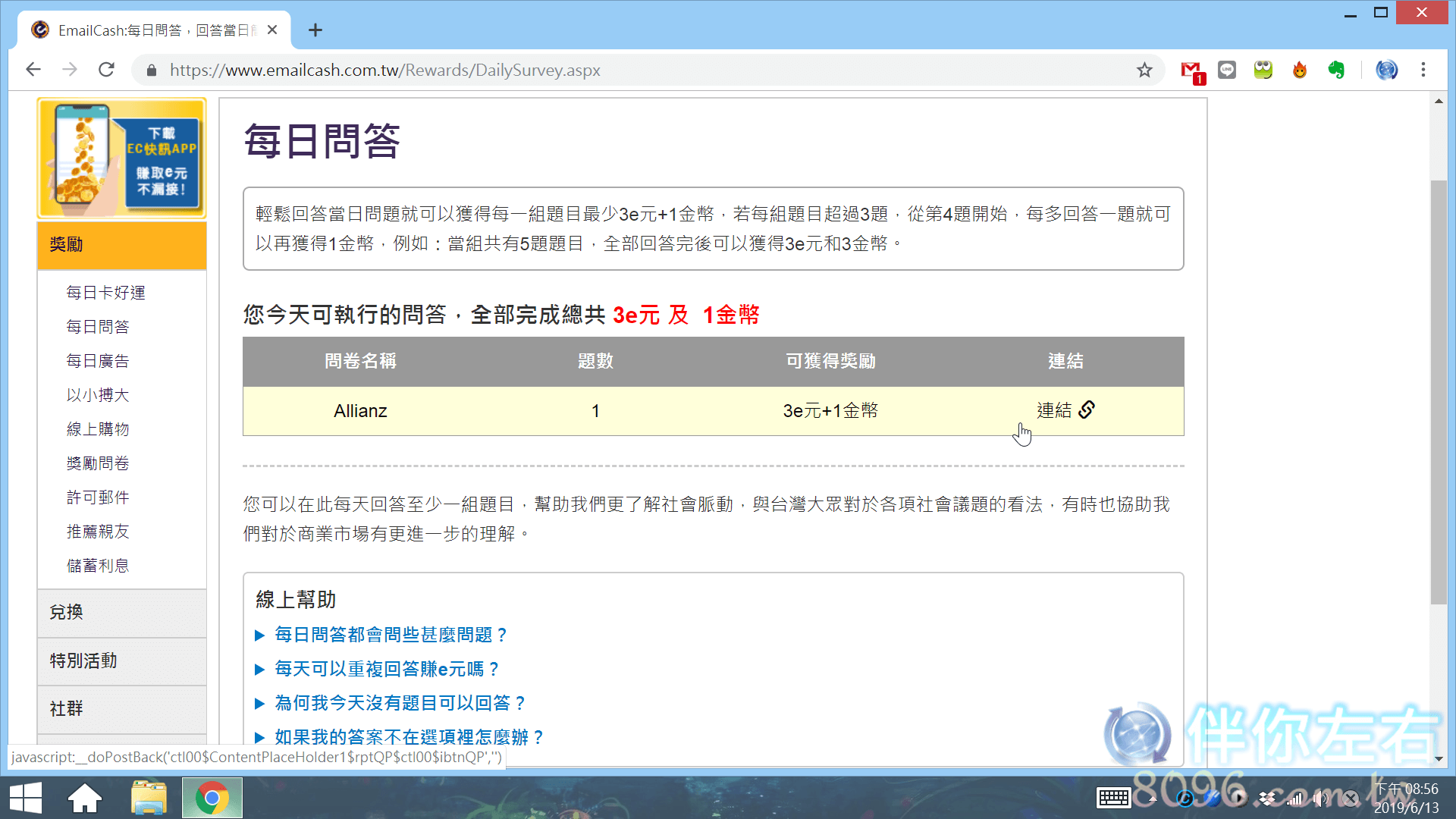Click the green frog extension icon
Image resolution: width=1456 pixels, height=819 pixels.
point(1263,70)
